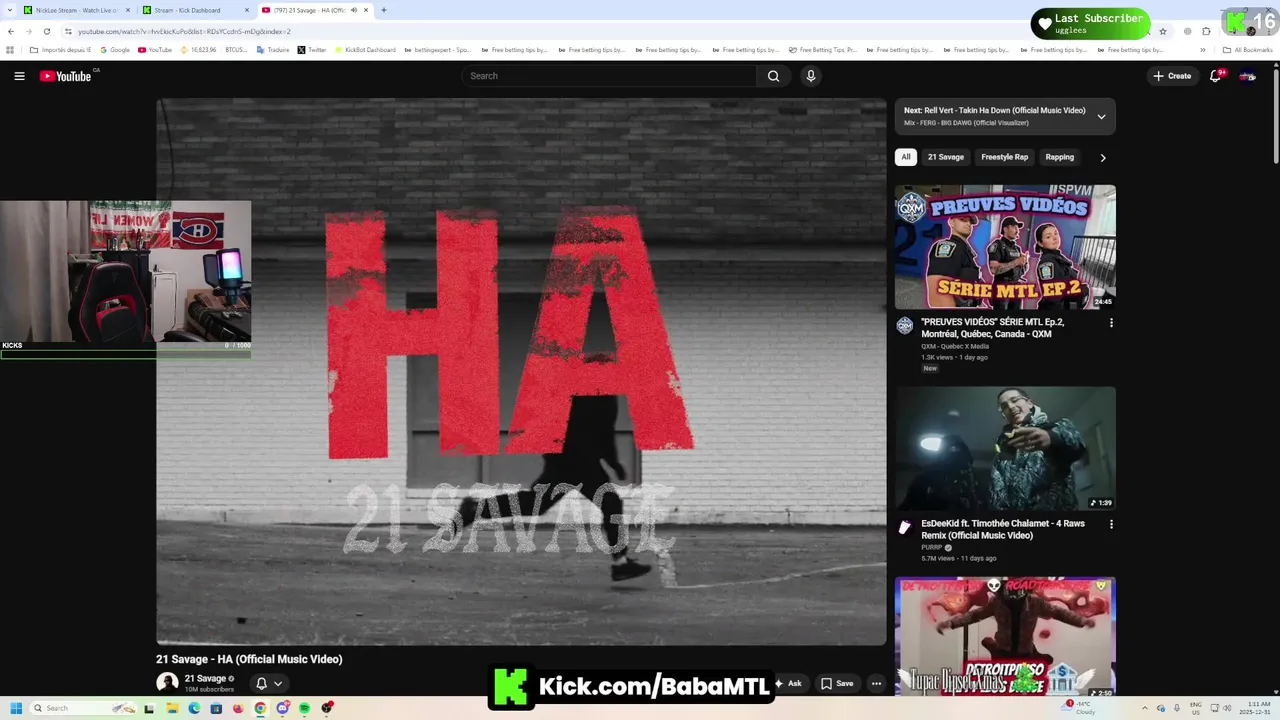Open the bettingexpert bookmark
Viewport: 1280px width, 720px height.
point(437,50)
